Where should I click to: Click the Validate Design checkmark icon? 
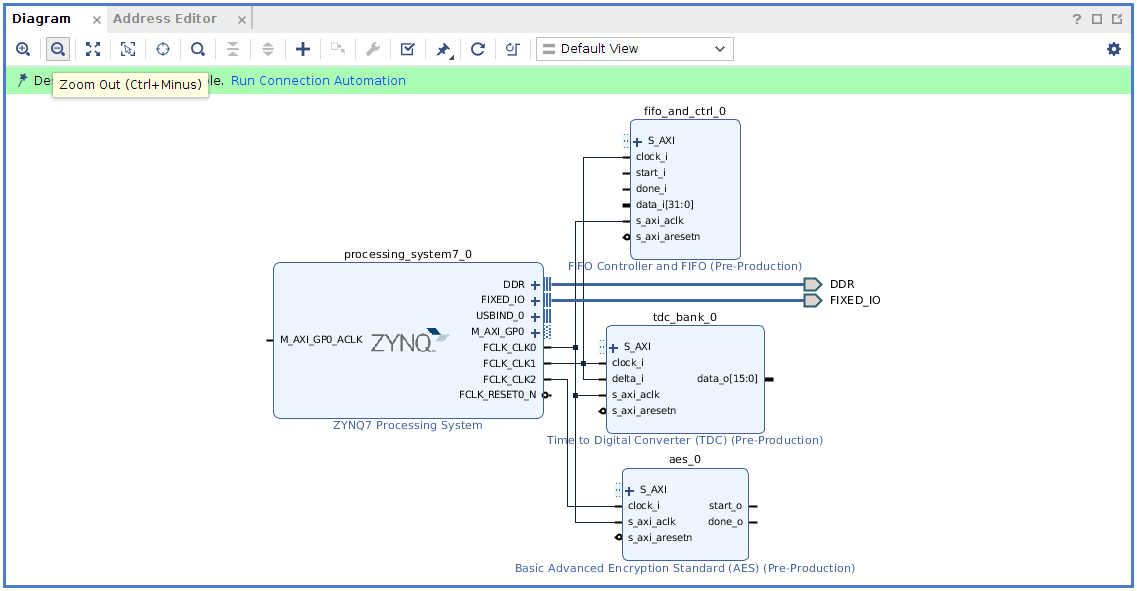[408, 49]
